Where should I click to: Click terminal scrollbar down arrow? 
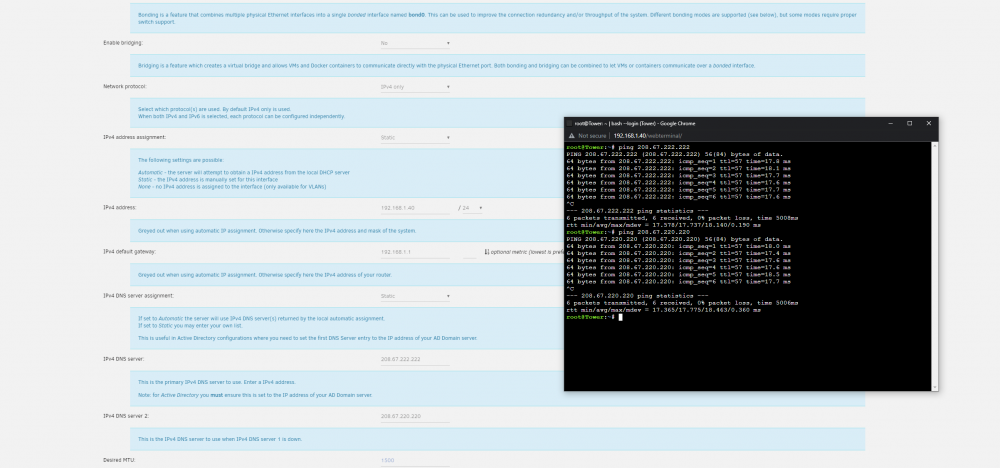pyautogui.click(x=935, y=387)
